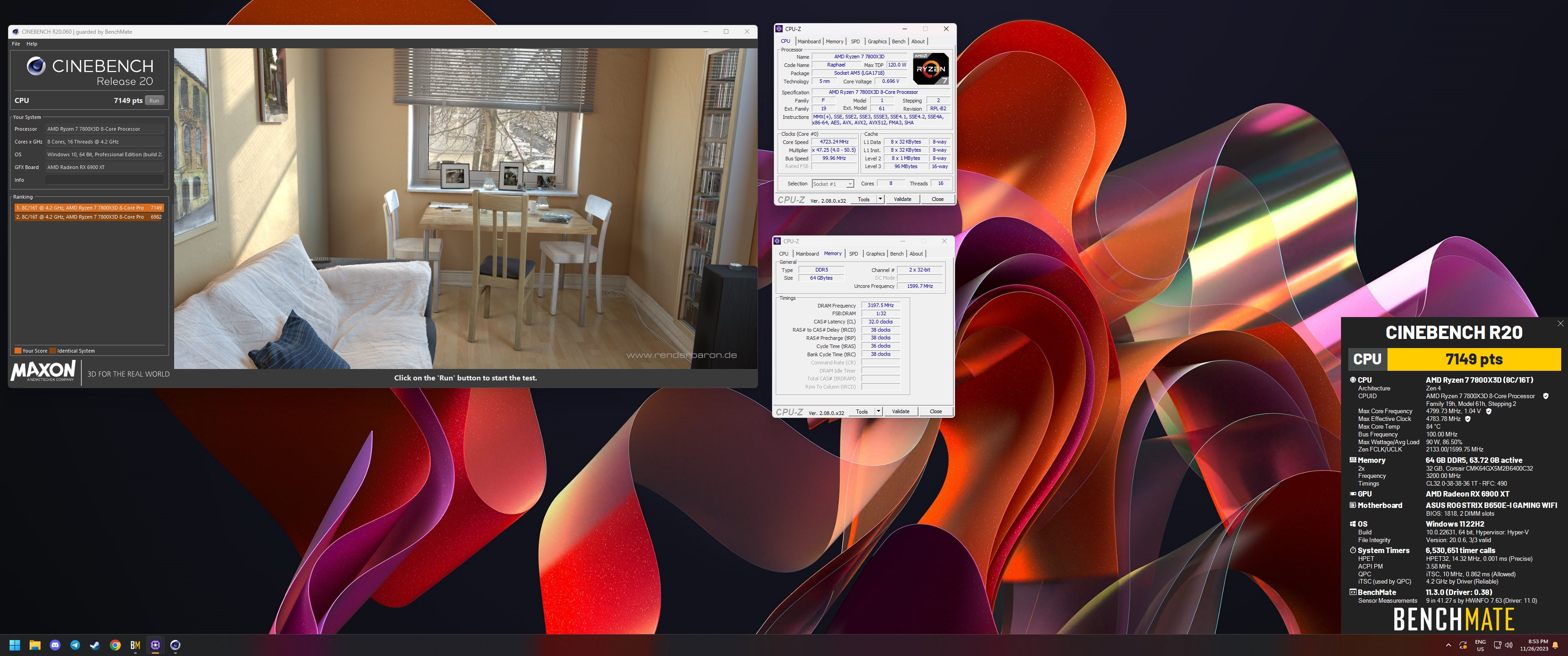
Task: Open the network status tray icon
Action: (1497, 645)
